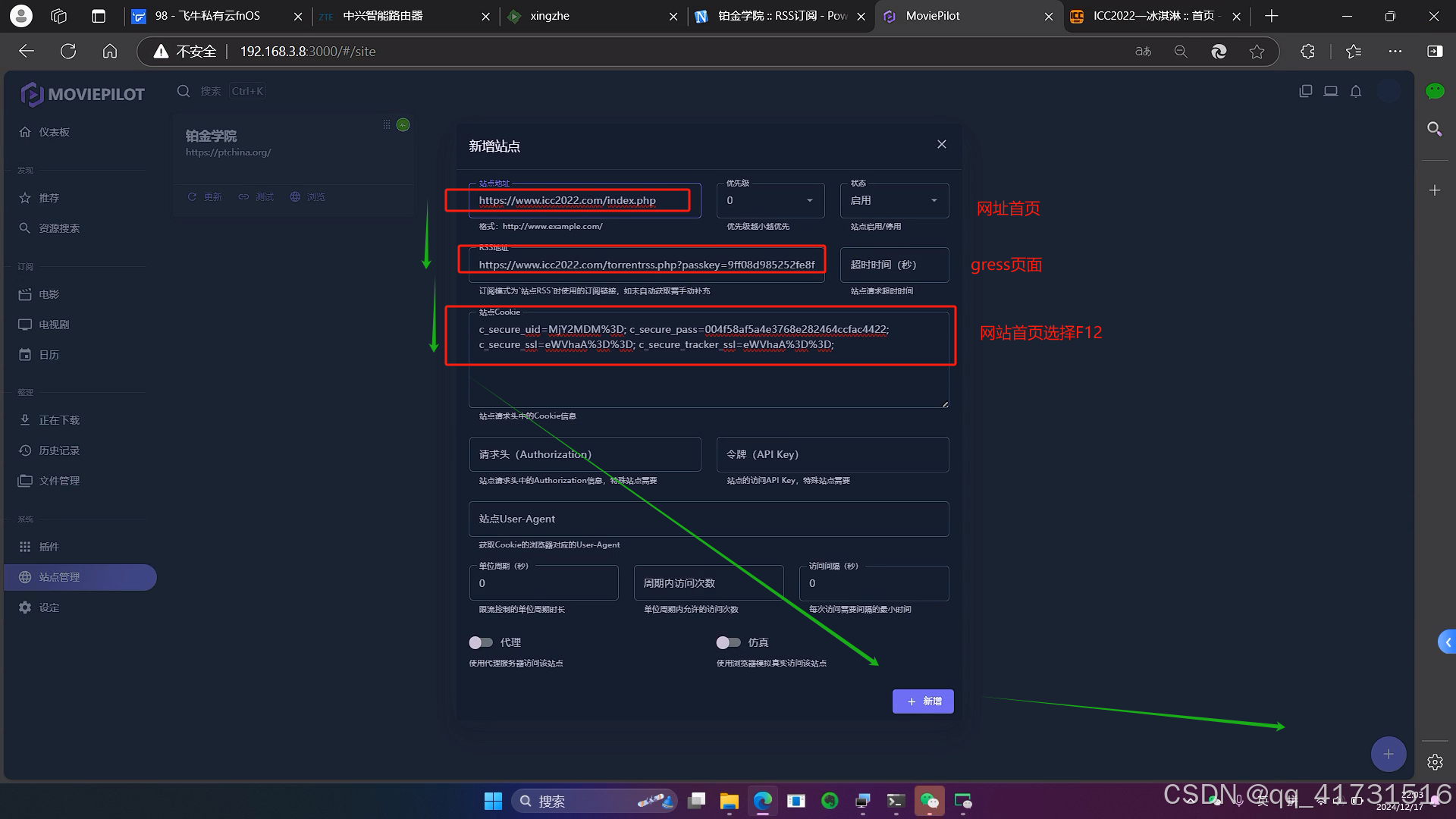This screenshot has width=1456, height=819.
Task: Enable the 仿真 browser emulation toggle
Action: tap(728, 642)
